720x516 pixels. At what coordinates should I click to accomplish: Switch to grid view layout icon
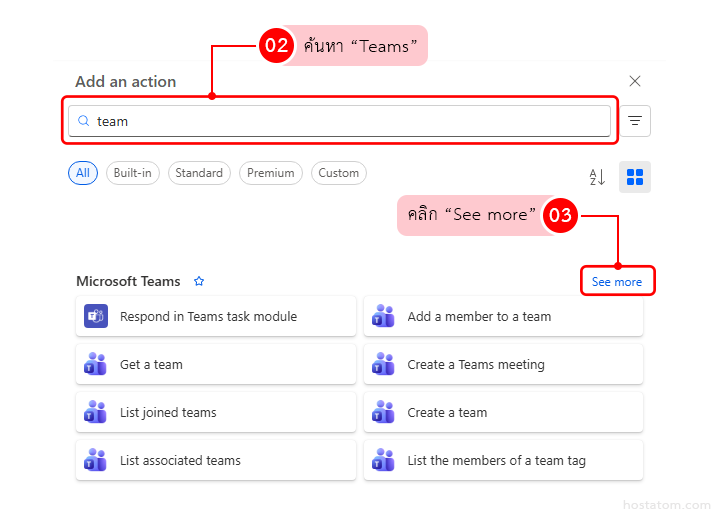click(x=634, y=177)
